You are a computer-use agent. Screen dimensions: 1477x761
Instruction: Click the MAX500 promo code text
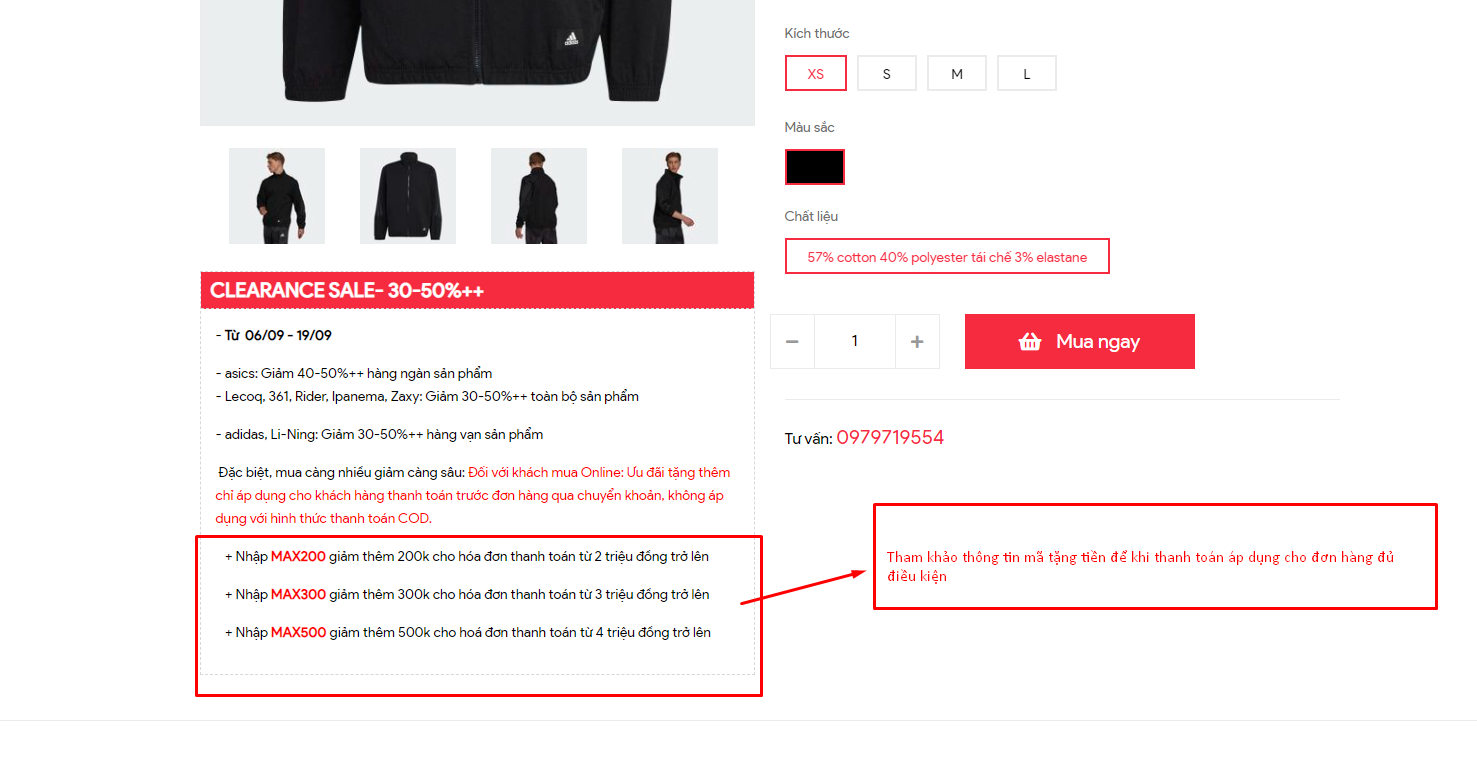pos(298,632)
